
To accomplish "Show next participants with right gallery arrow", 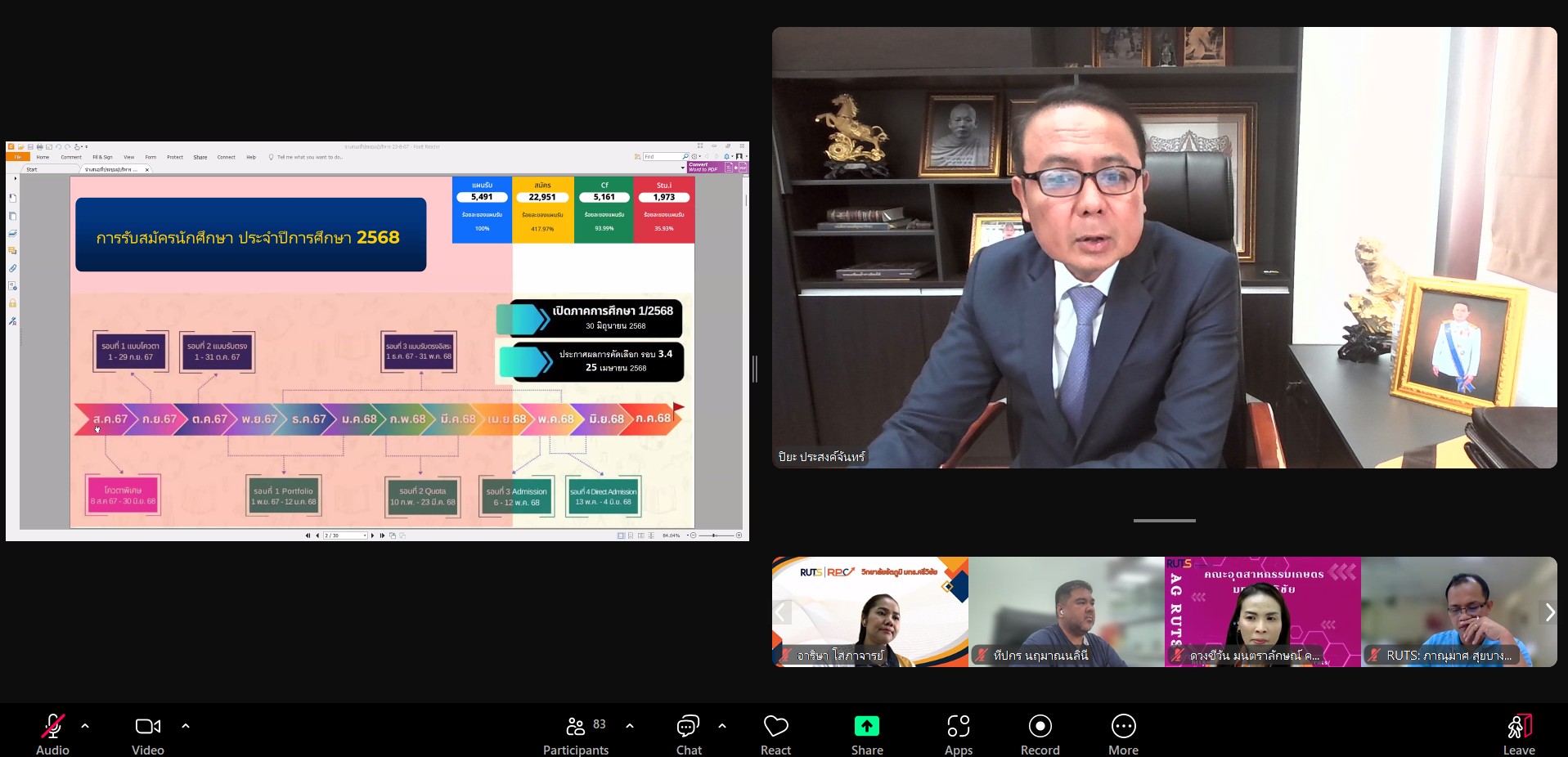I will [x=1548, y=612].
